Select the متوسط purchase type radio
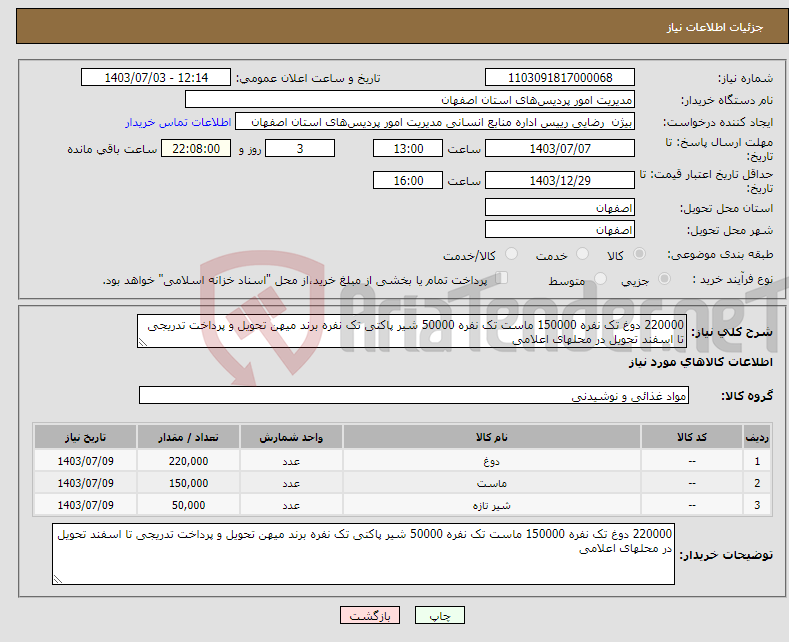 pos(600,279)
